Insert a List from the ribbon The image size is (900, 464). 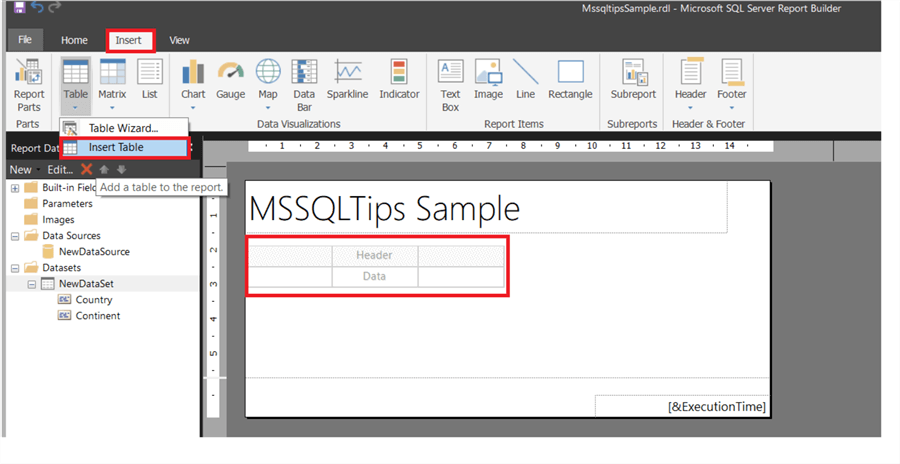(x=150, y=79)
